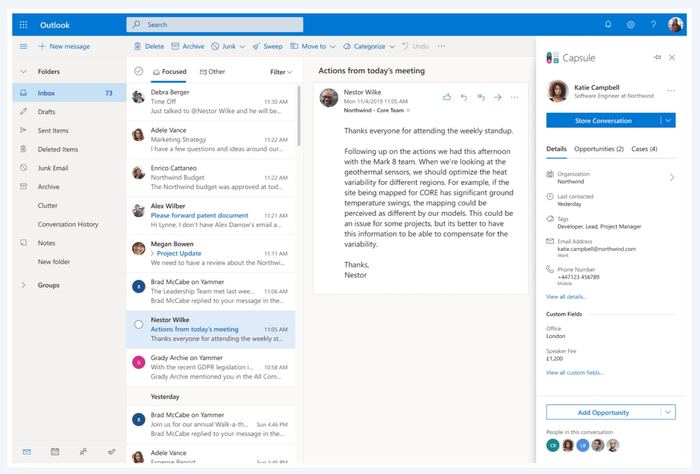The width and height of the screenshot is (700, 474).
Task: Open the notifications bell
Action: pos(608,25)
